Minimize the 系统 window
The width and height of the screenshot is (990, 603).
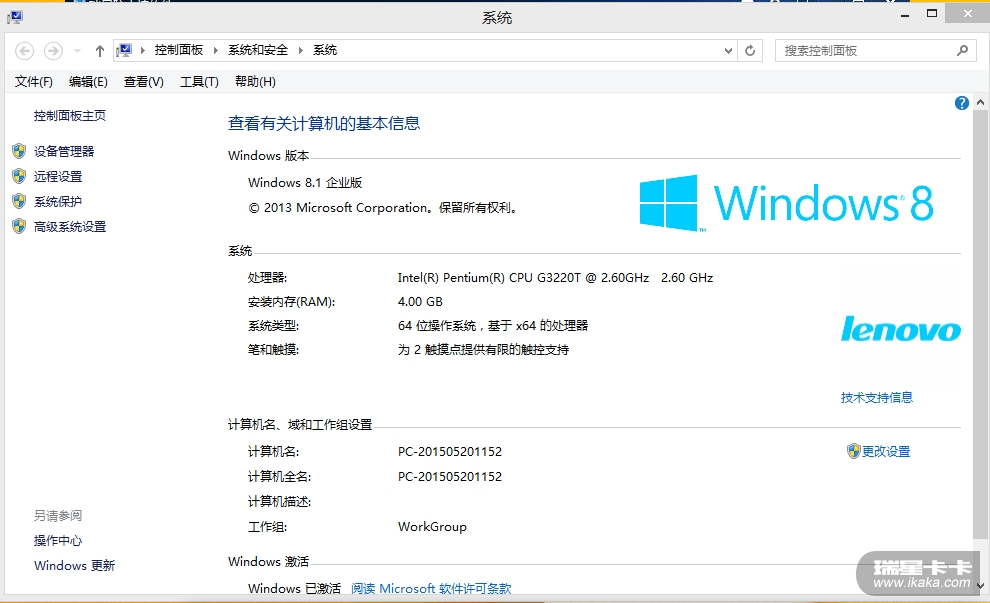[905, 14]
